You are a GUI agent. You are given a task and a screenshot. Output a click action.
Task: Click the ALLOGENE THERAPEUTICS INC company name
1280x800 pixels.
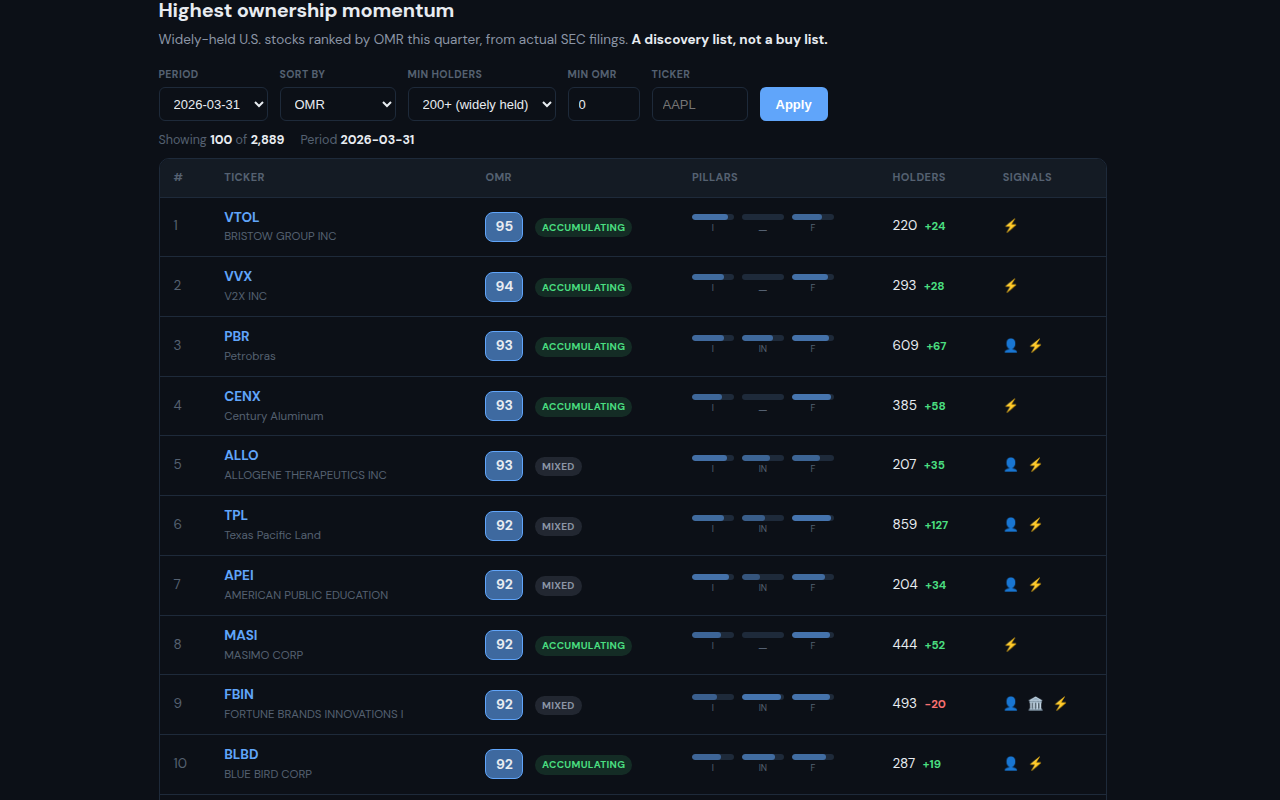click(305, 475)
